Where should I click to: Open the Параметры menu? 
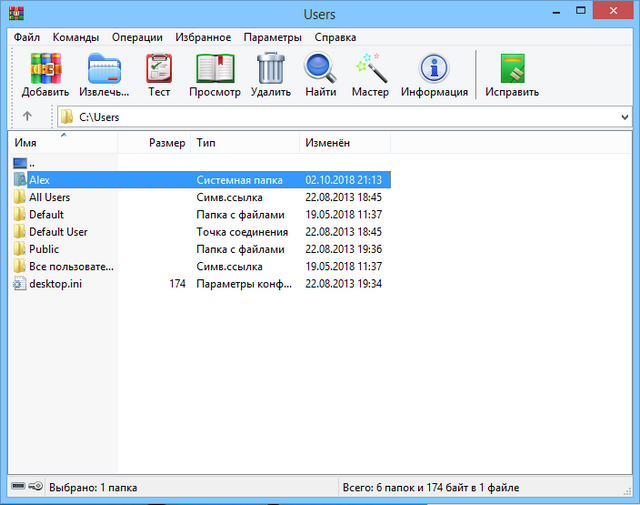pos(270,37)
